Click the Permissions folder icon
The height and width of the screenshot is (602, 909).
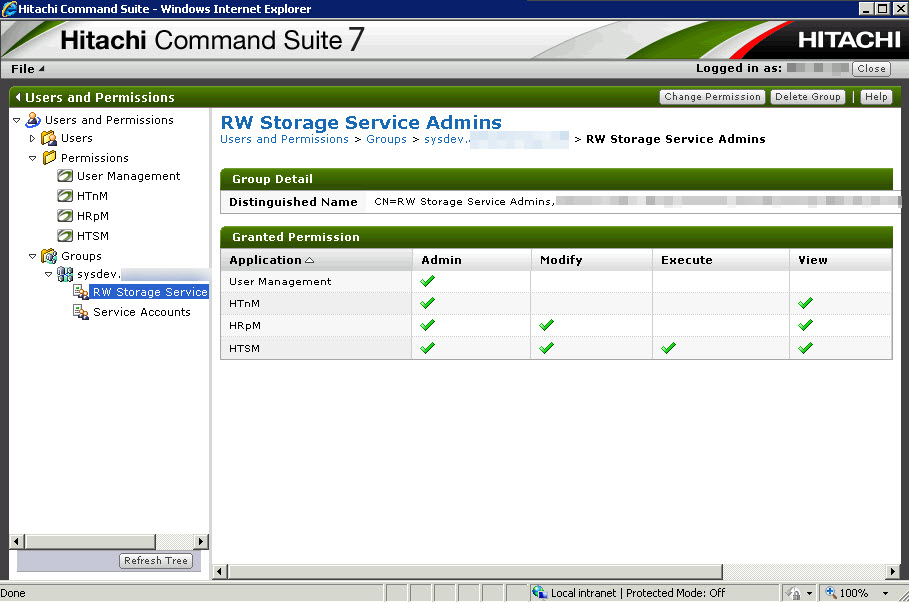[x=49, y=158]
